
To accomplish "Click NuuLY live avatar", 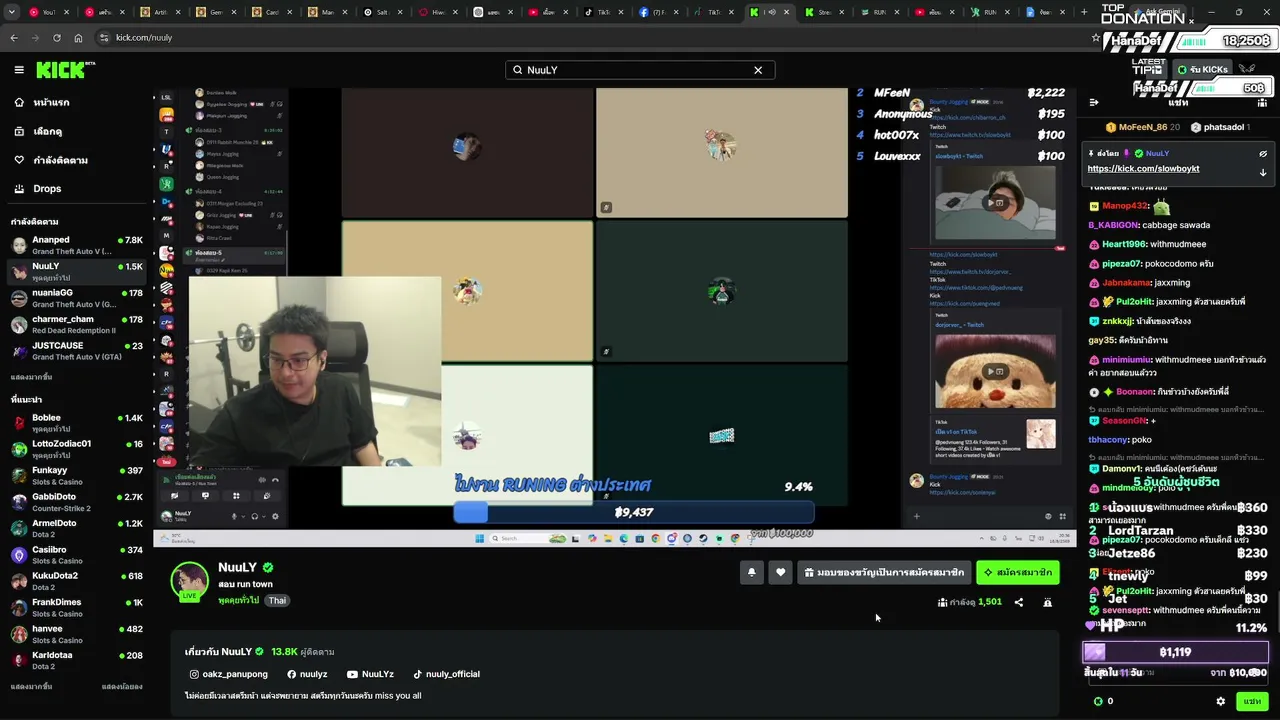I will point(189,581).
